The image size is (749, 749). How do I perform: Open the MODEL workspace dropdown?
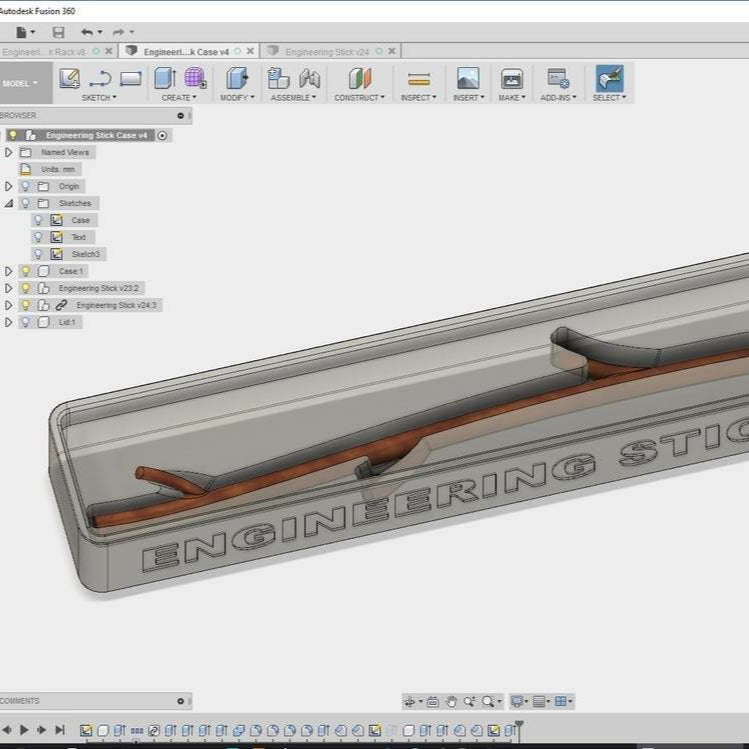[21, 84]
